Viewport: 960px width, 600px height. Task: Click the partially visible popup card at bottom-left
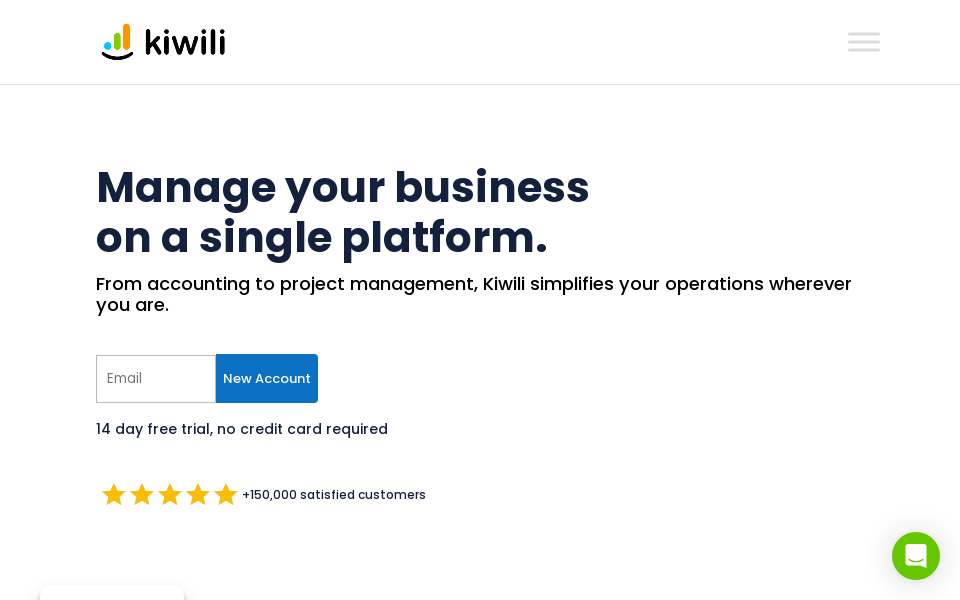click(112, 592)
